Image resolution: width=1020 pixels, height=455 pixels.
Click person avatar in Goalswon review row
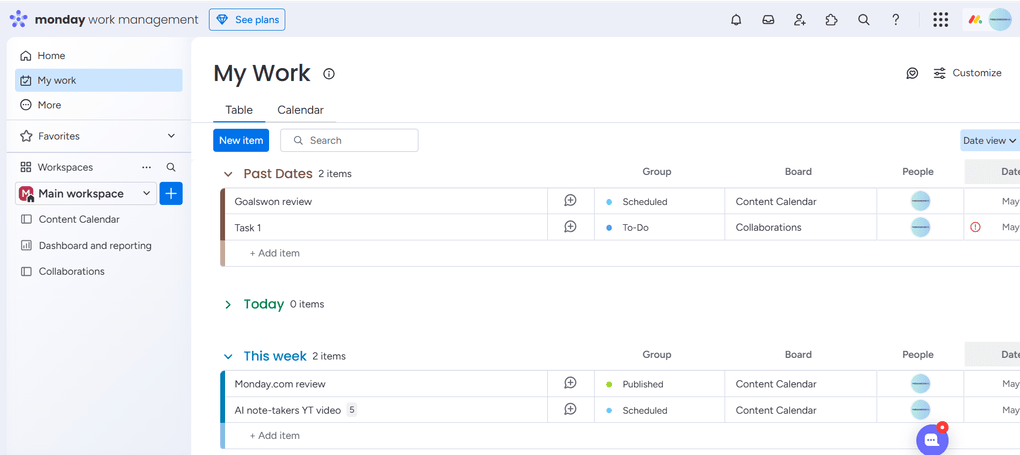[920, 201]
